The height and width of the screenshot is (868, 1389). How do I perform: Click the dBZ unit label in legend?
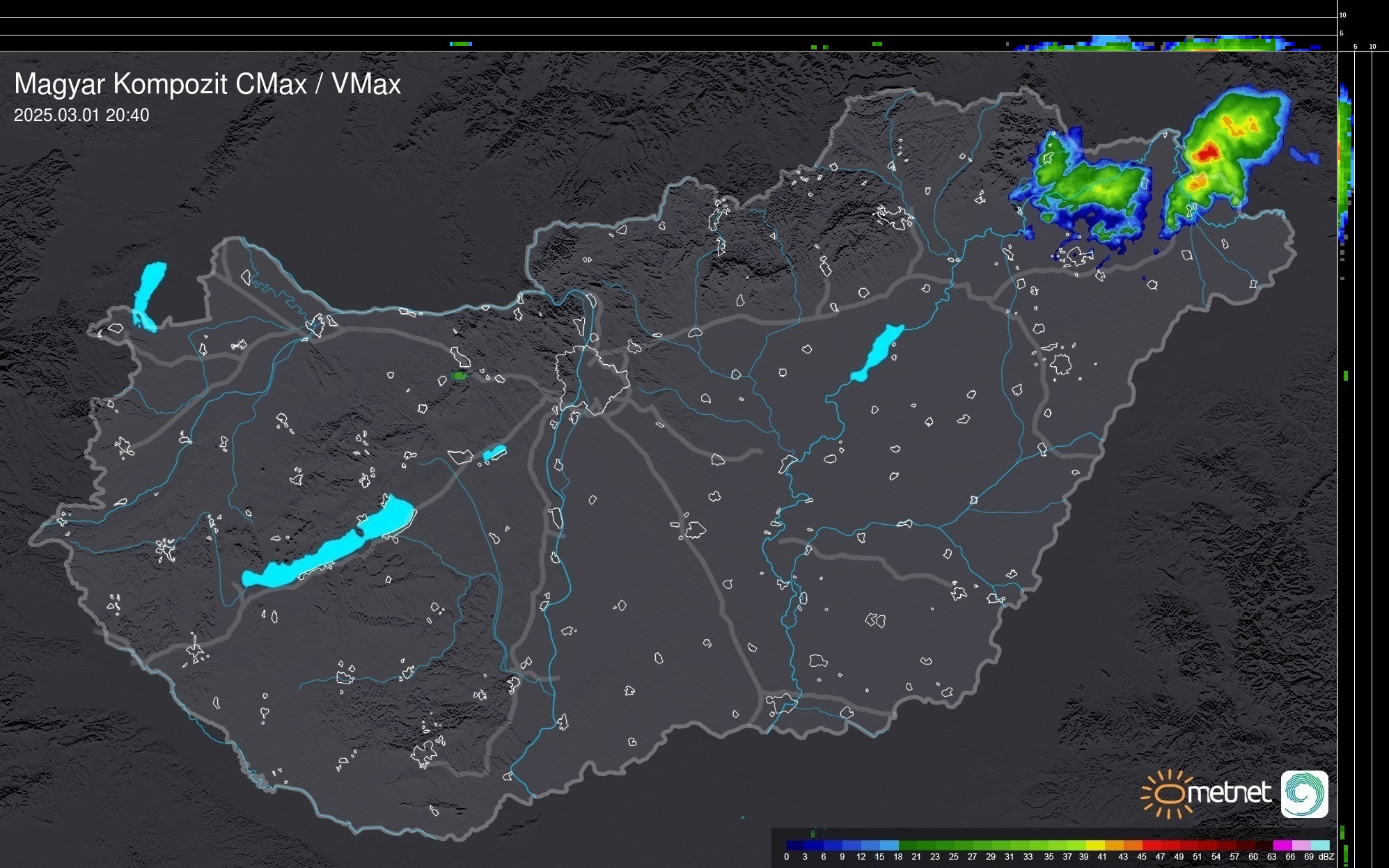[1326, 857]
